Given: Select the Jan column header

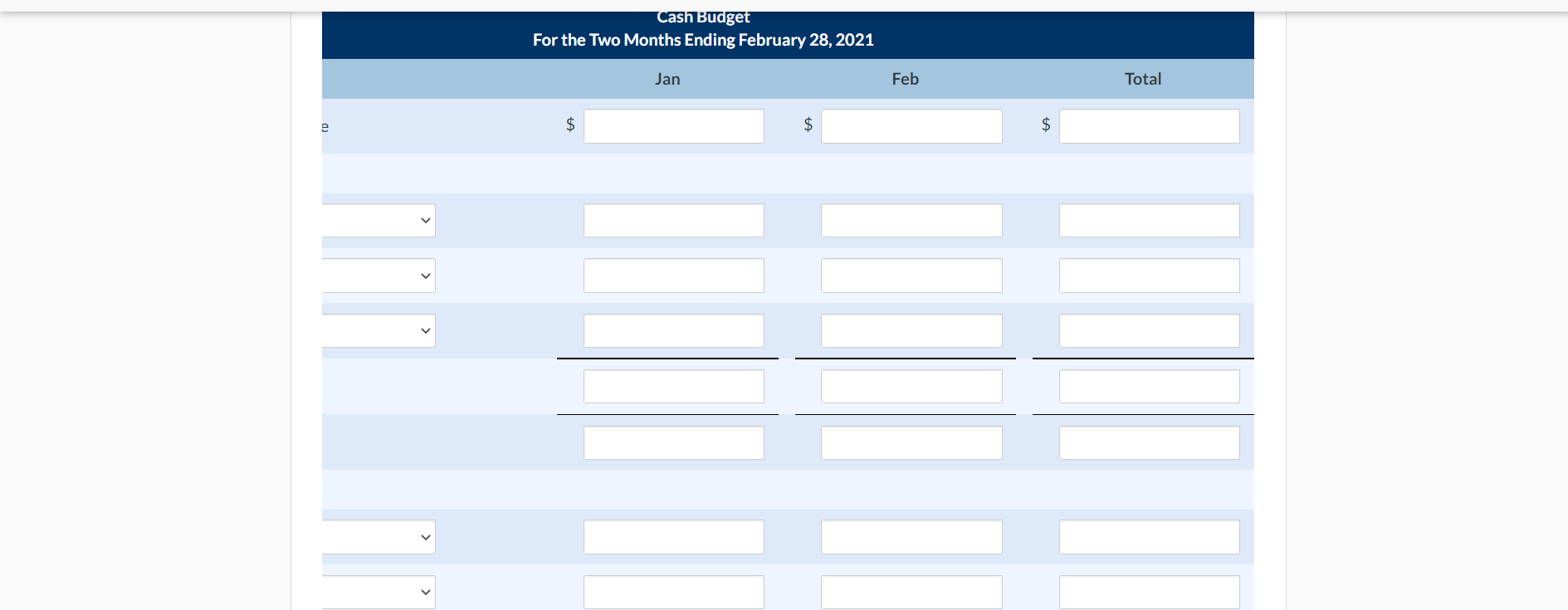Looking at the screenshot, I should (x=667, y=79).
